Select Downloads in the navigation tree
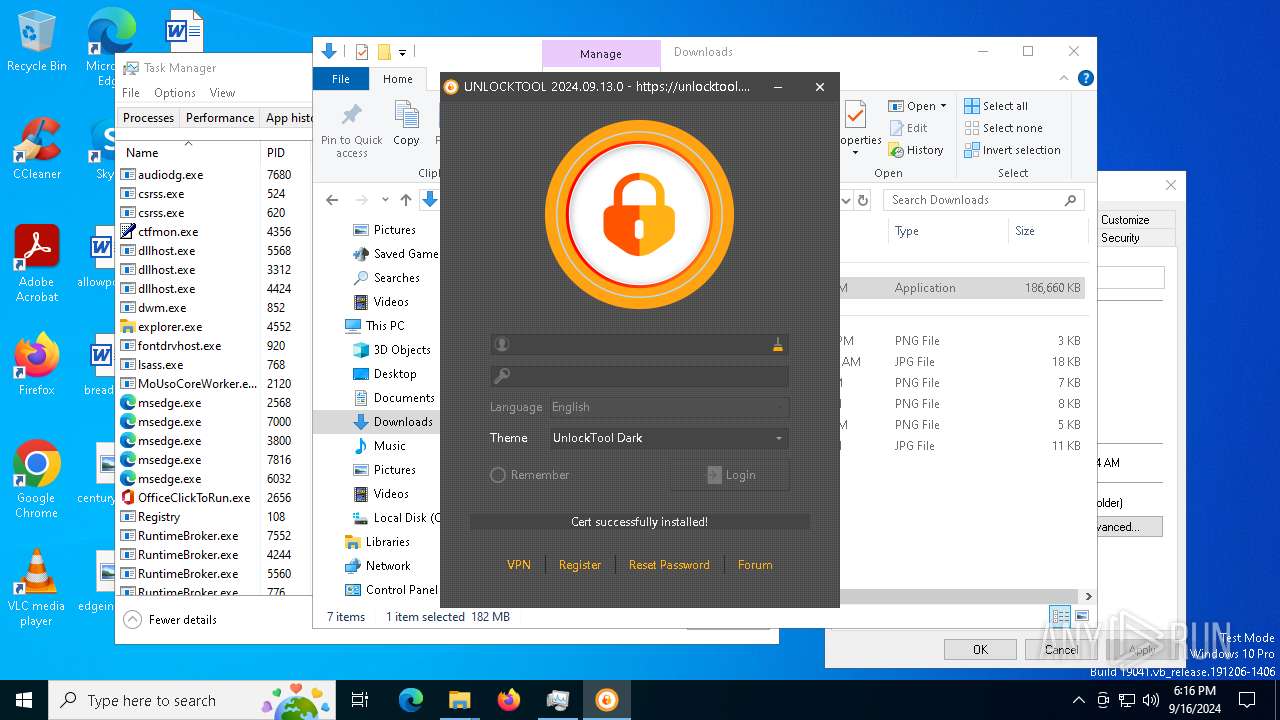 point(403,422)
